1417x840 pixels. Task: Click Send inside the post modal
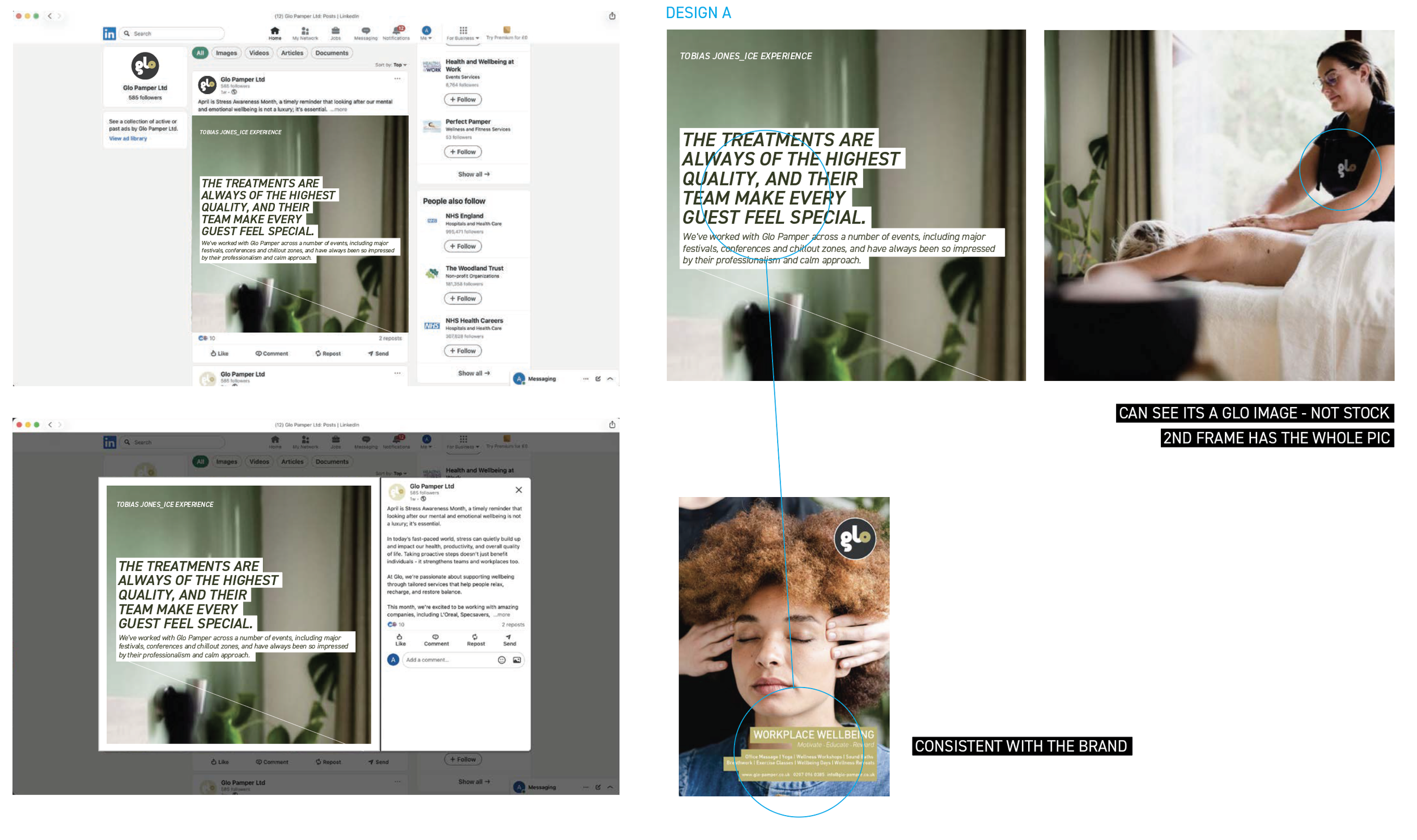[509, 640]
